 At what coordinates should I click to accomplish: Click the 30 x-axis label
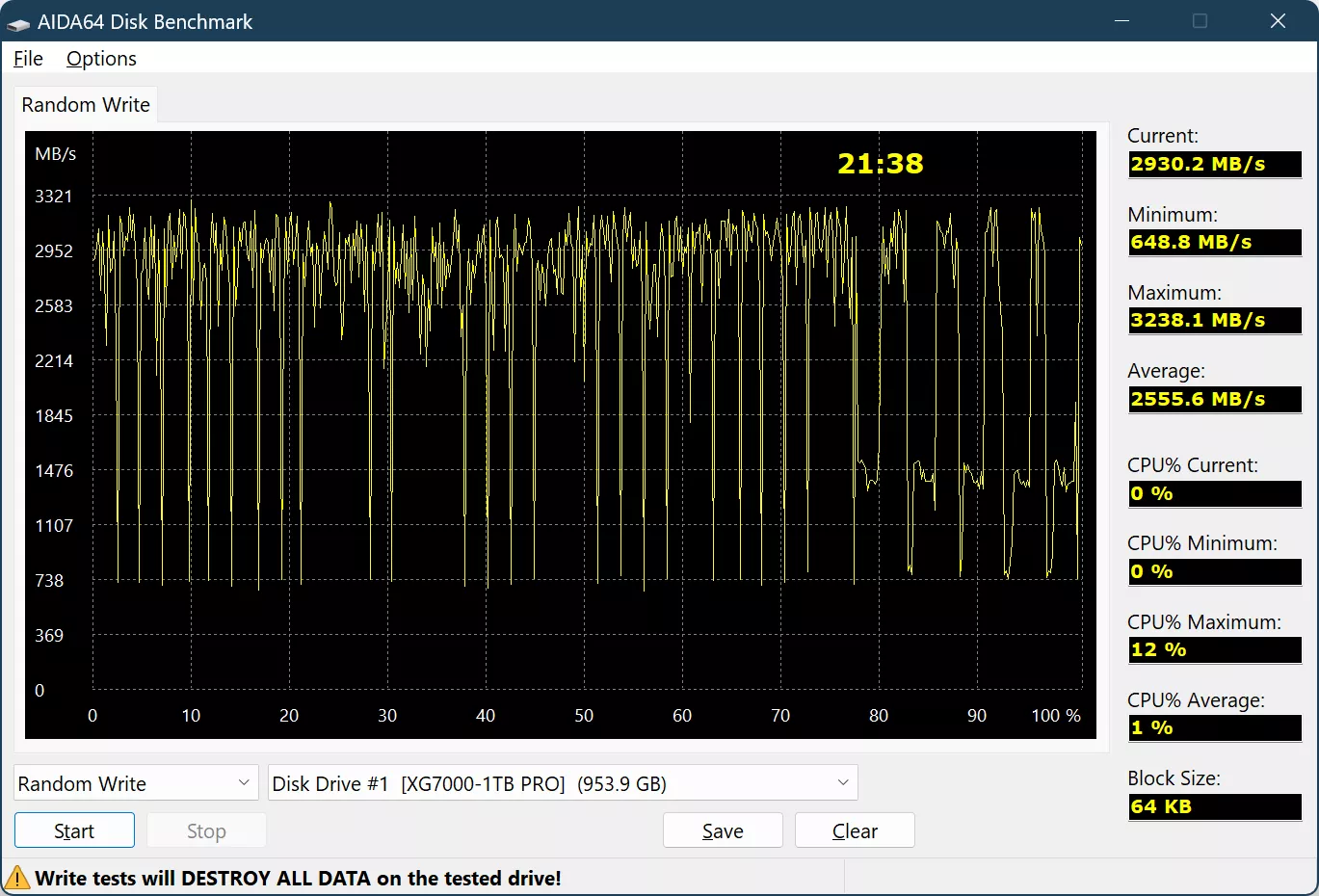(387, 716)
